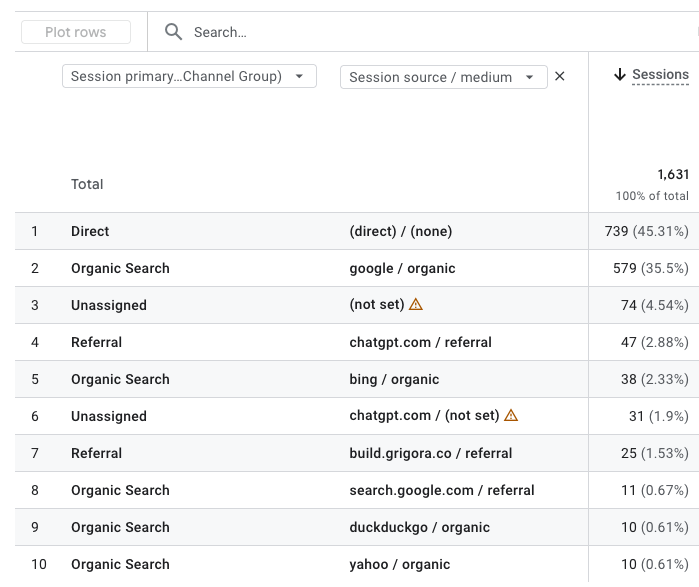Click the 739 (45.31%) sessions value
This screenshot has width=699, height=587.
(646, 231)
